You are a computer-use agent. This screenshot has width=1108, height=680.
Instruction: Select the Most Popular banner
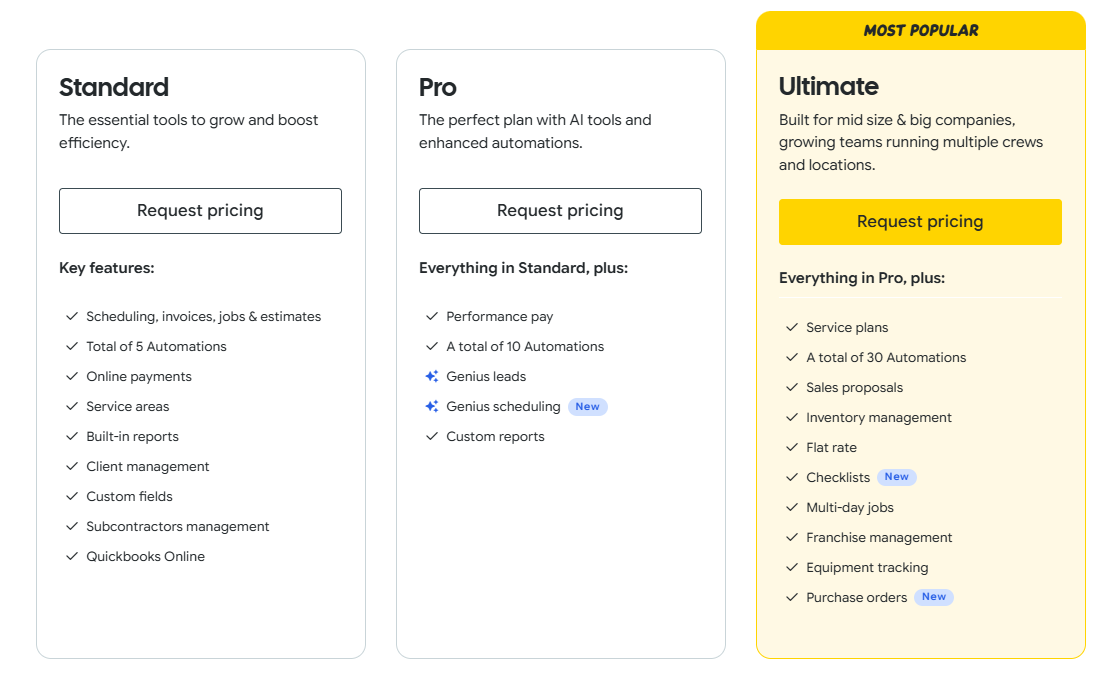(921, 30)
